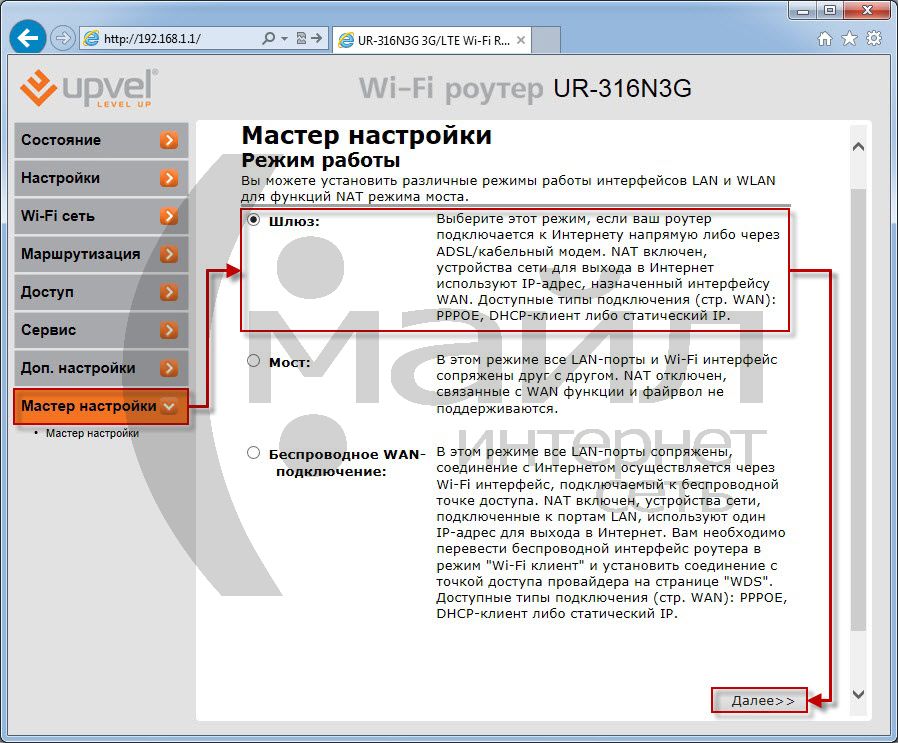
Task: Open the favorites star icon
Action: coord(849,39)
